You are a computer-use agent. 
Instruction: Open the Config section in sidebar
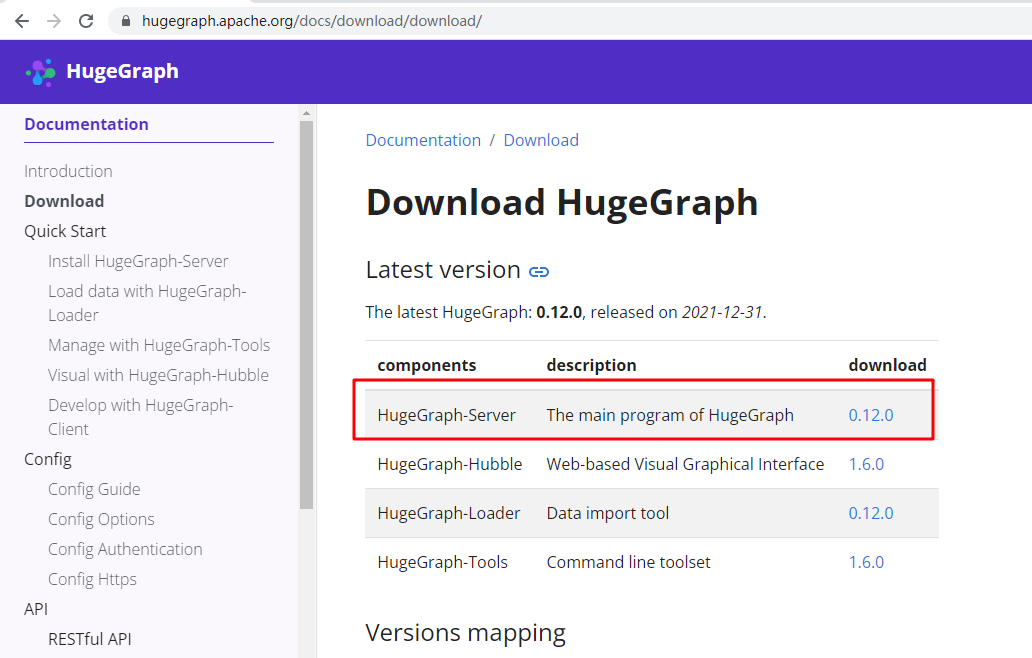coord(48,459)
